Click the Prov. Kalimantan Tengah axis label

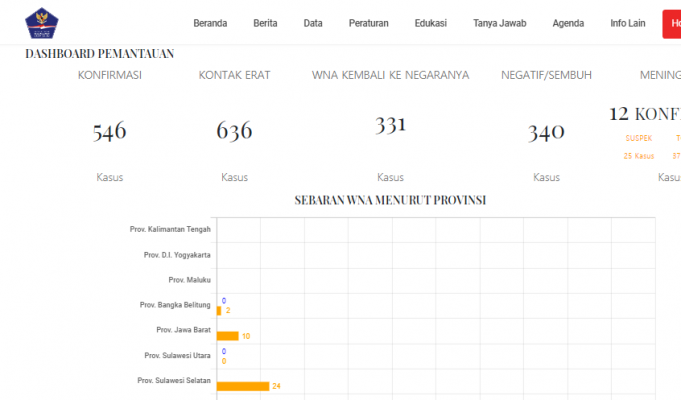(x=170, y=229)
